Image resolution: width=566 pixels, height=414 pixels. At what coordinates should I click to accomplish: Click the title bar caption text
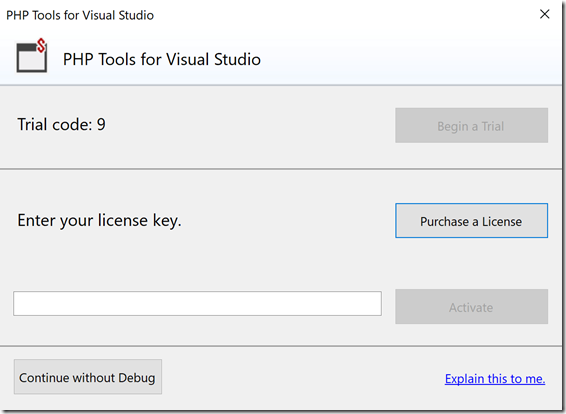80,15
